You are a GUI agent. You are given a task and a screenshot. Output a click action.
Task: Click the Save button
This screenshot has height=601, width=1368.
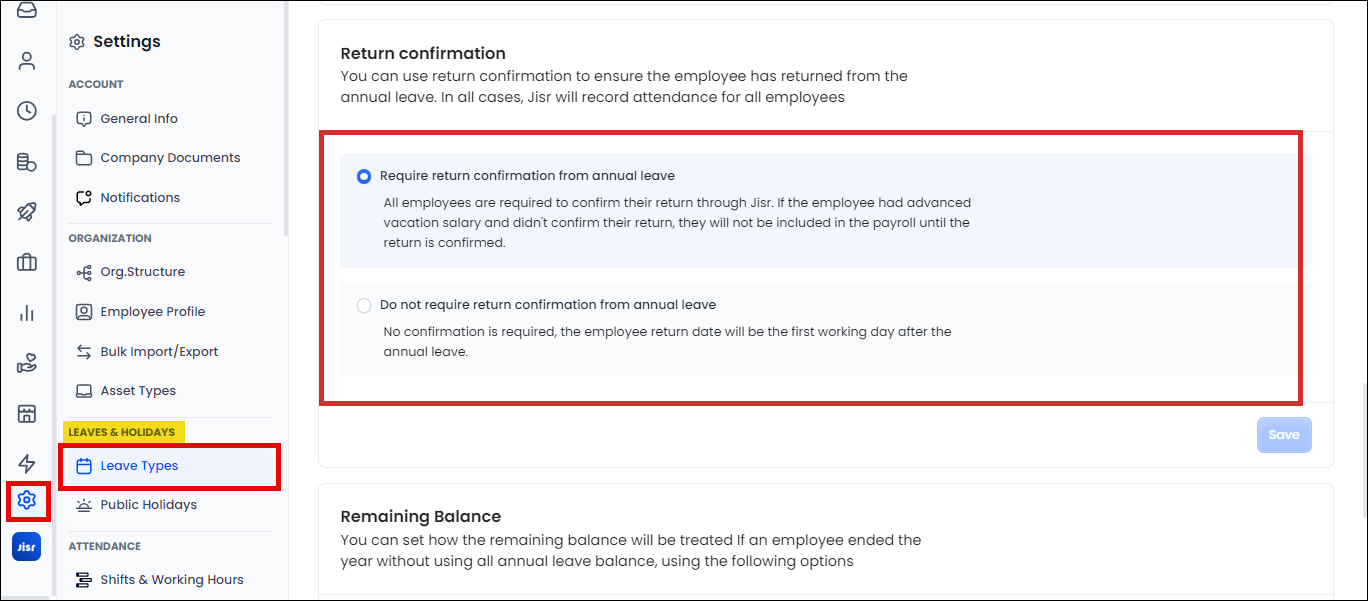[x=1283, y=435]
